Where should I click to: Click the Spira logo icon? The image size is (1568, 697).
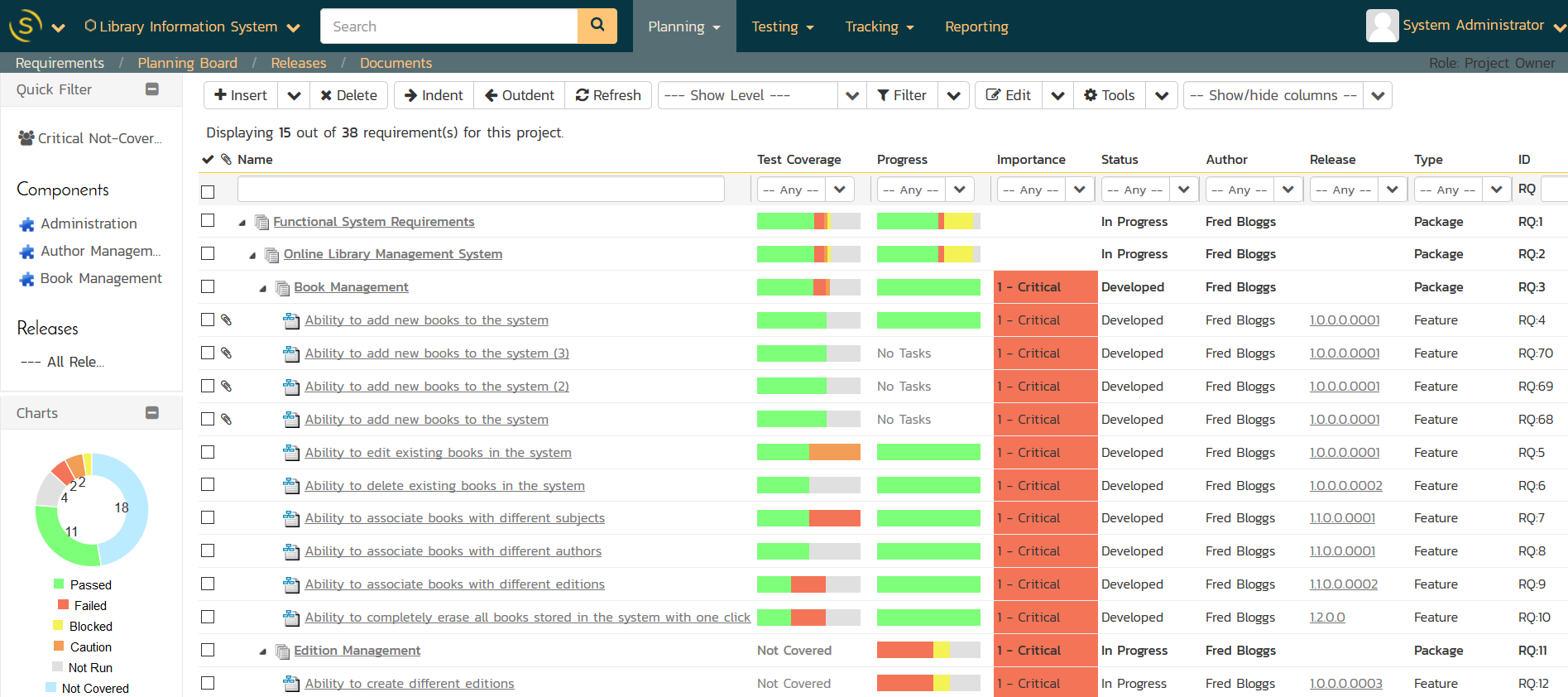click(25, 26)
